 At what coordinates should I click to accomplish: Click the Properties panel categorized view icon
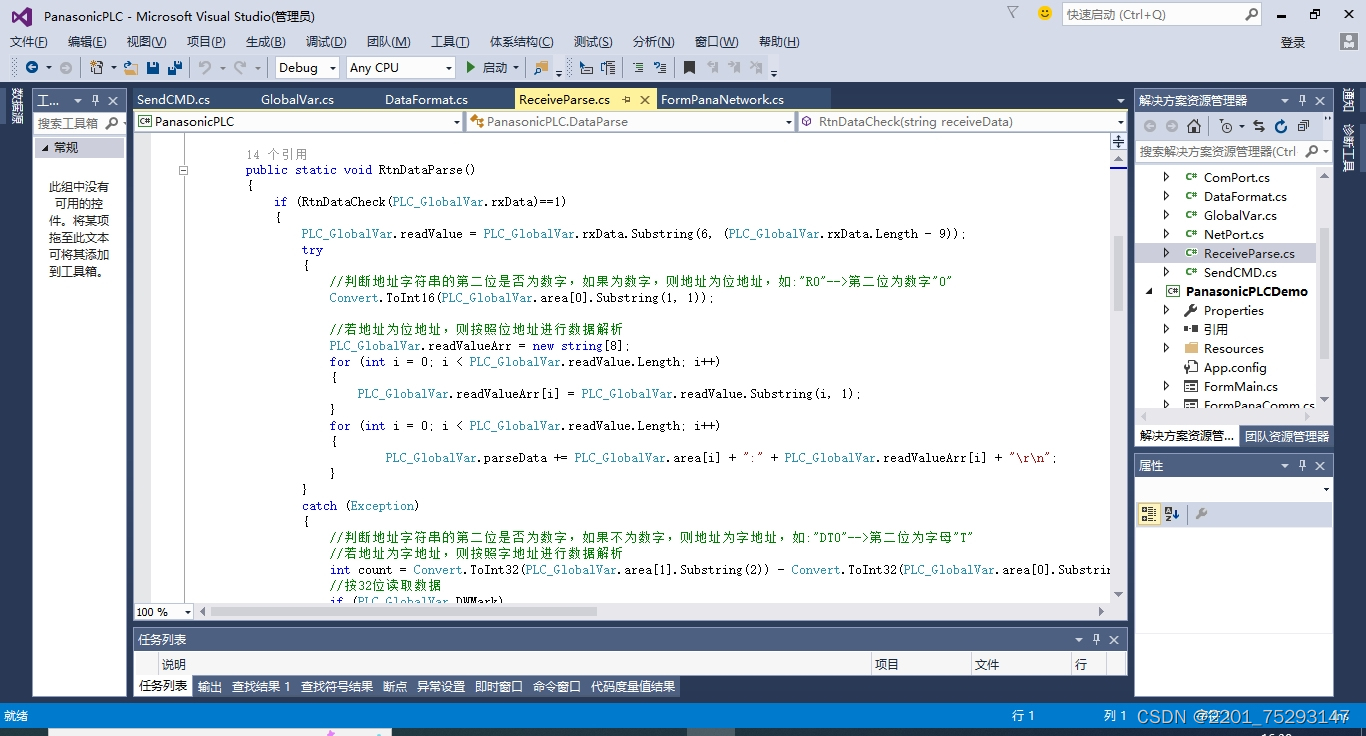tap(1149, 514)
